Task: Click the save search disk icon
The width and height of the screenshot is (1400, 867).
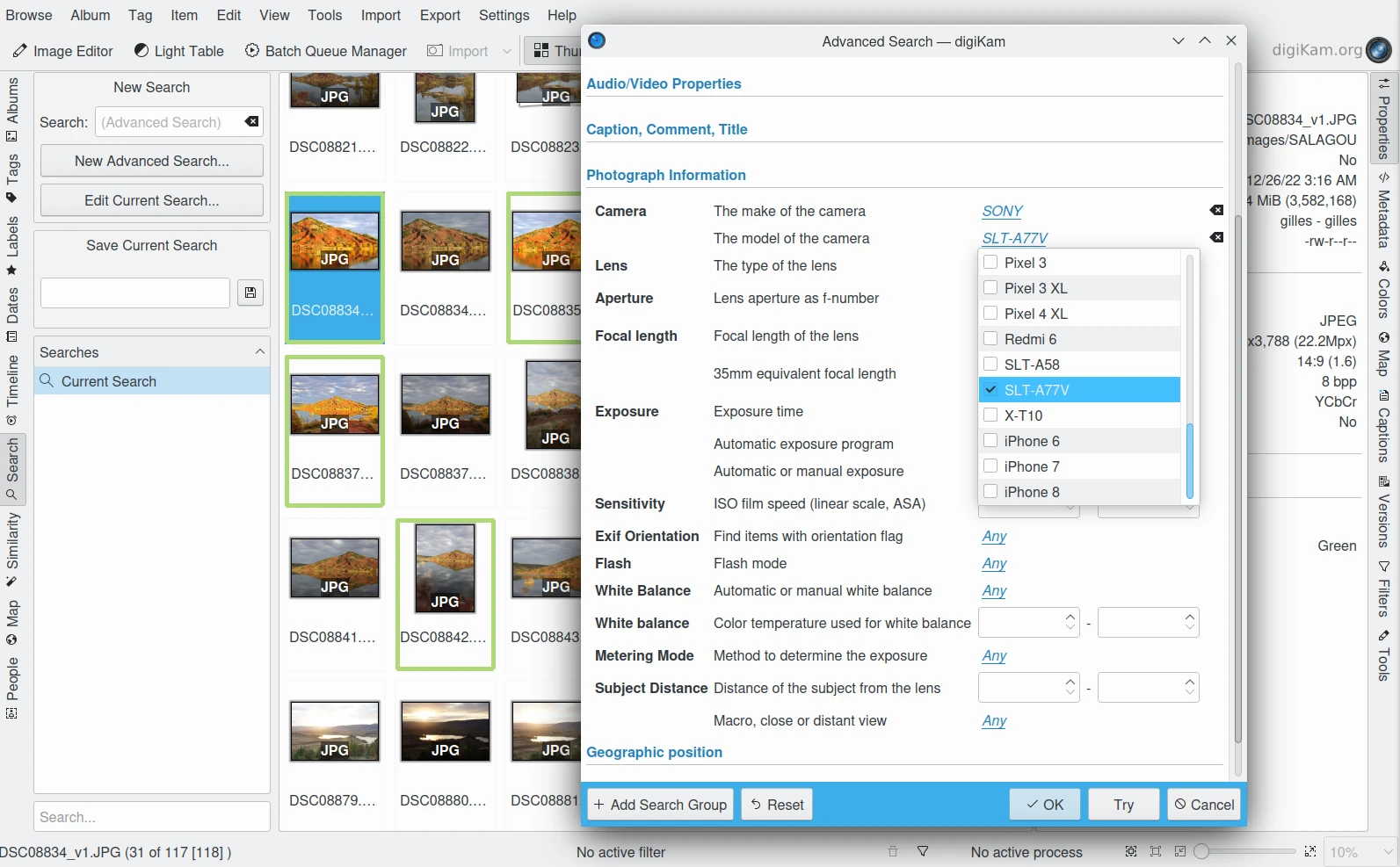Action: 250,293
